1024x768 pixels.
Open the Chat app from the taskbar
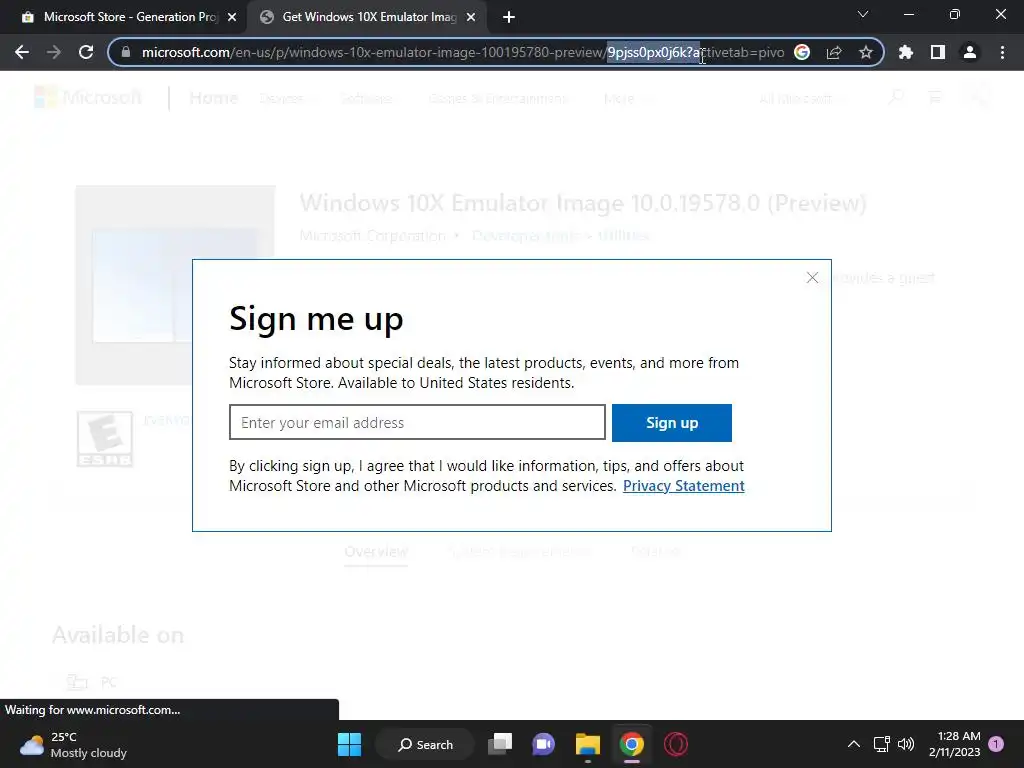[x=543, y=744]
